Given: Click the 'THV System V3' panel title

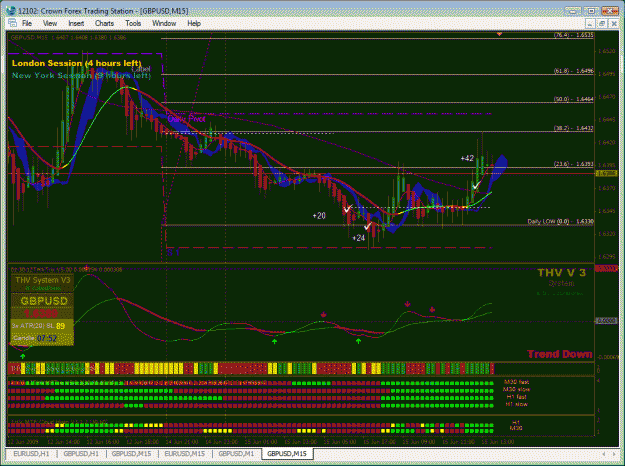Looking at the screenshot, I should coord(43,280).
